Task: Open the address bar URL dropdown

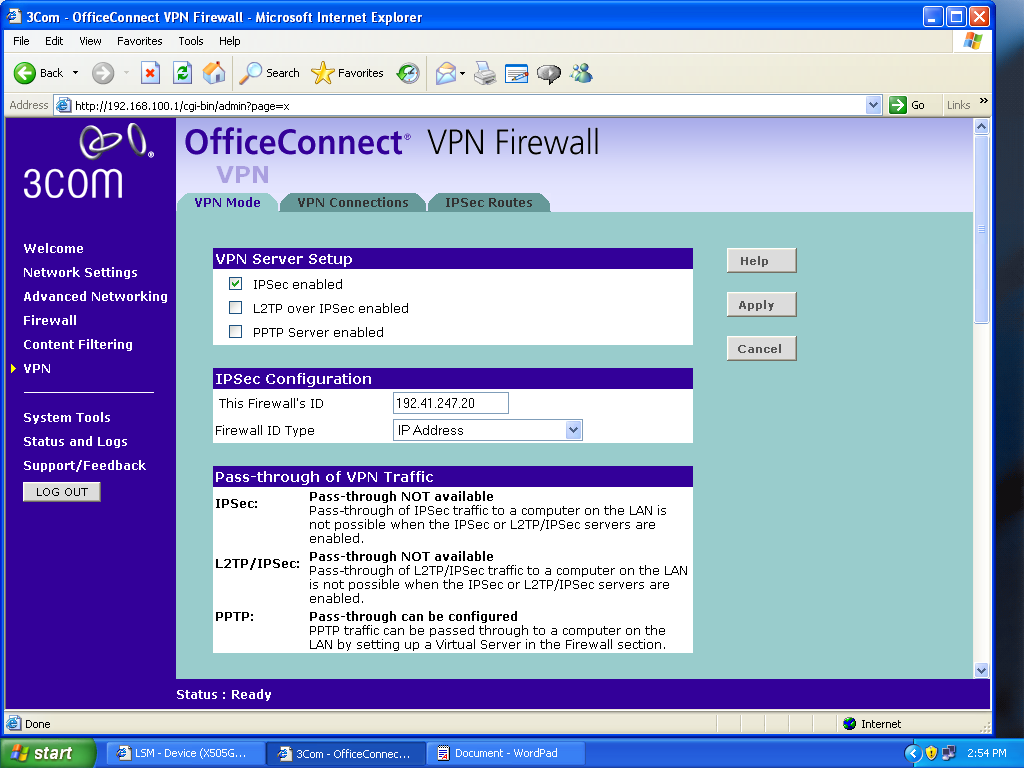Action: pyautogui.click(x=873, y=105)
